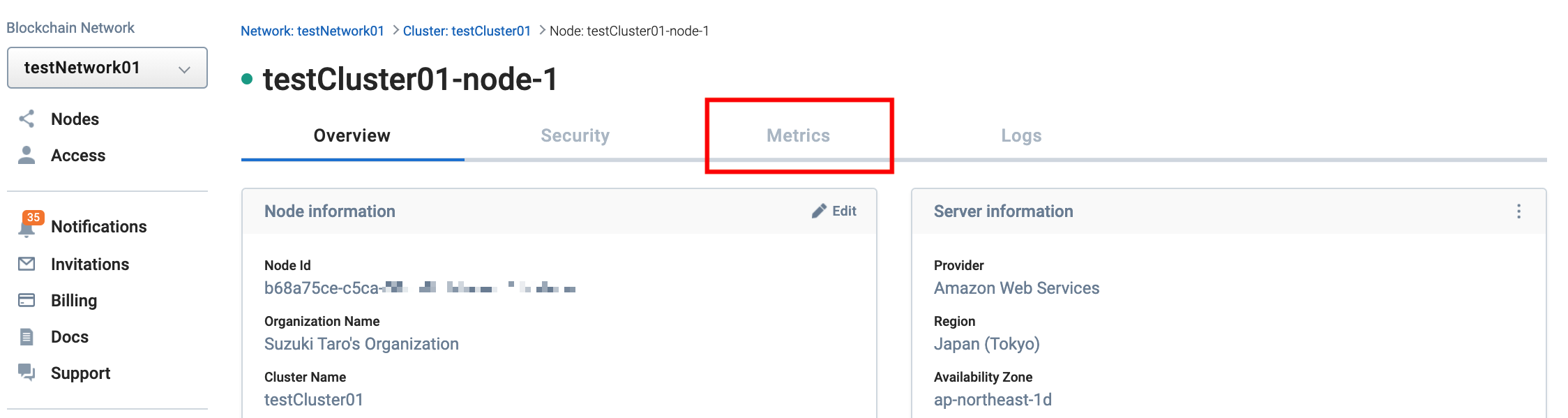Open the Billing page
Screen dimensions: 1568x418
[x=74, y=301]
